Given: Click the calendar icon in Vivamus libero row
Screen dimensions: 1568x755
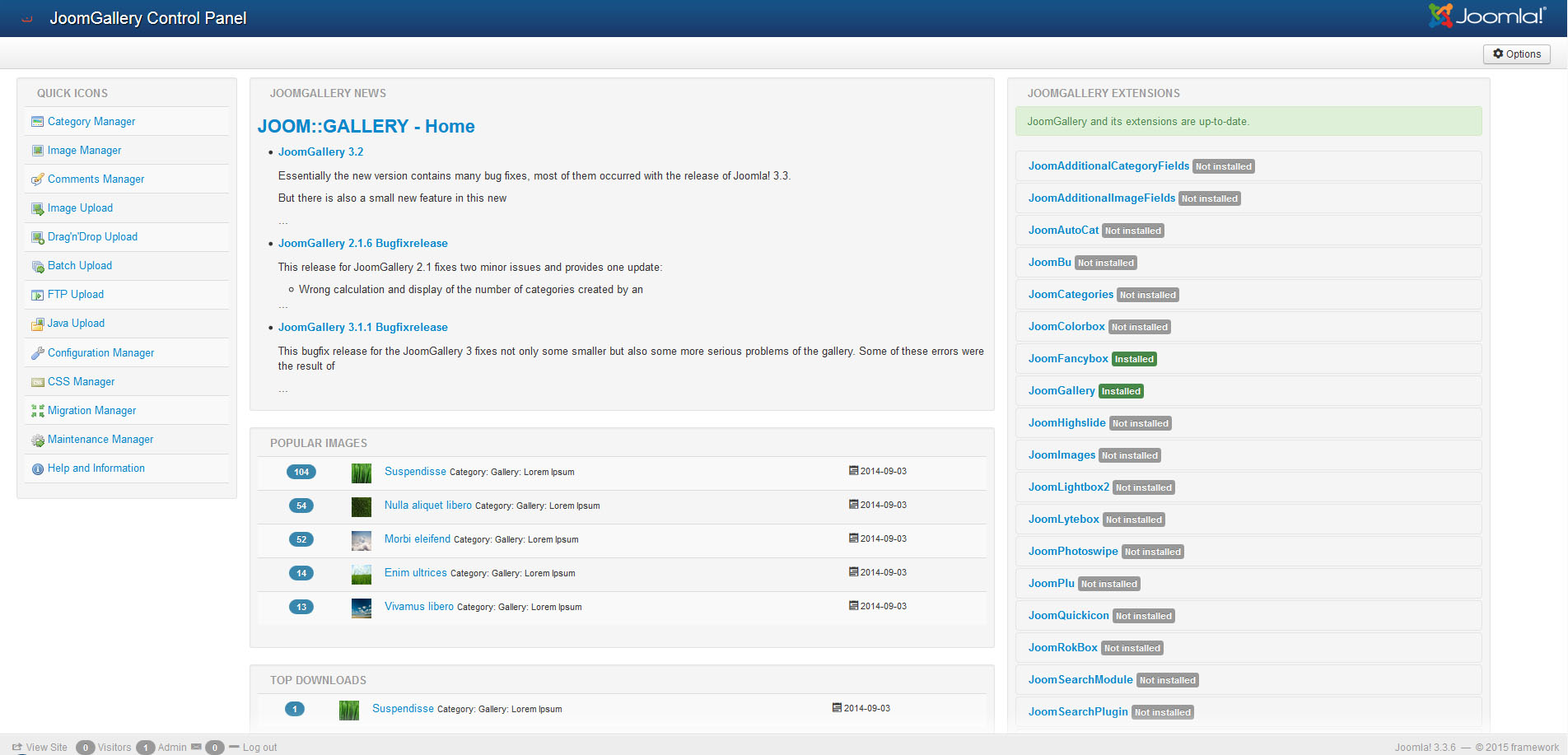Looking at the screenshot, I should [853, 606].
